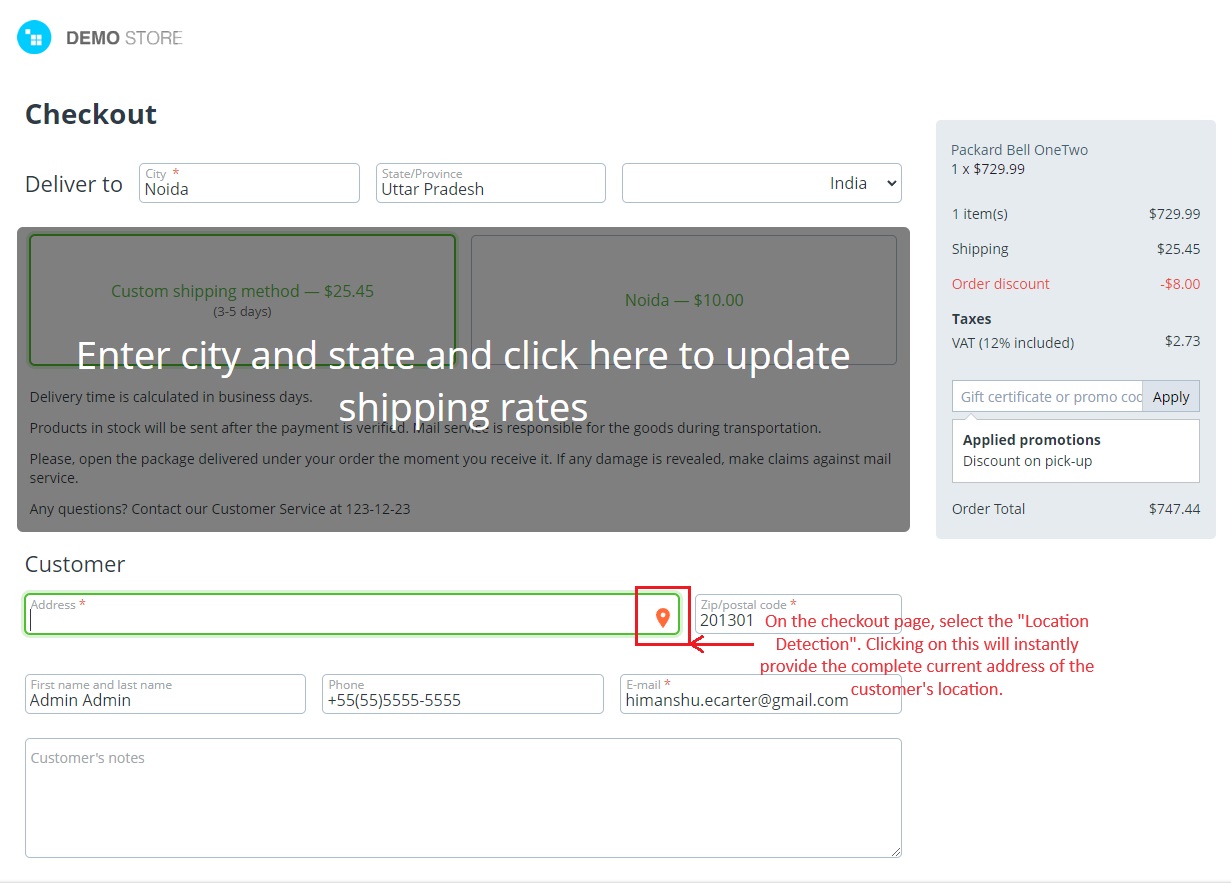Screen dimensions: 1231x883
Task: Click the Packard Bell OneTwo product name
Action: coord(1019,150)
